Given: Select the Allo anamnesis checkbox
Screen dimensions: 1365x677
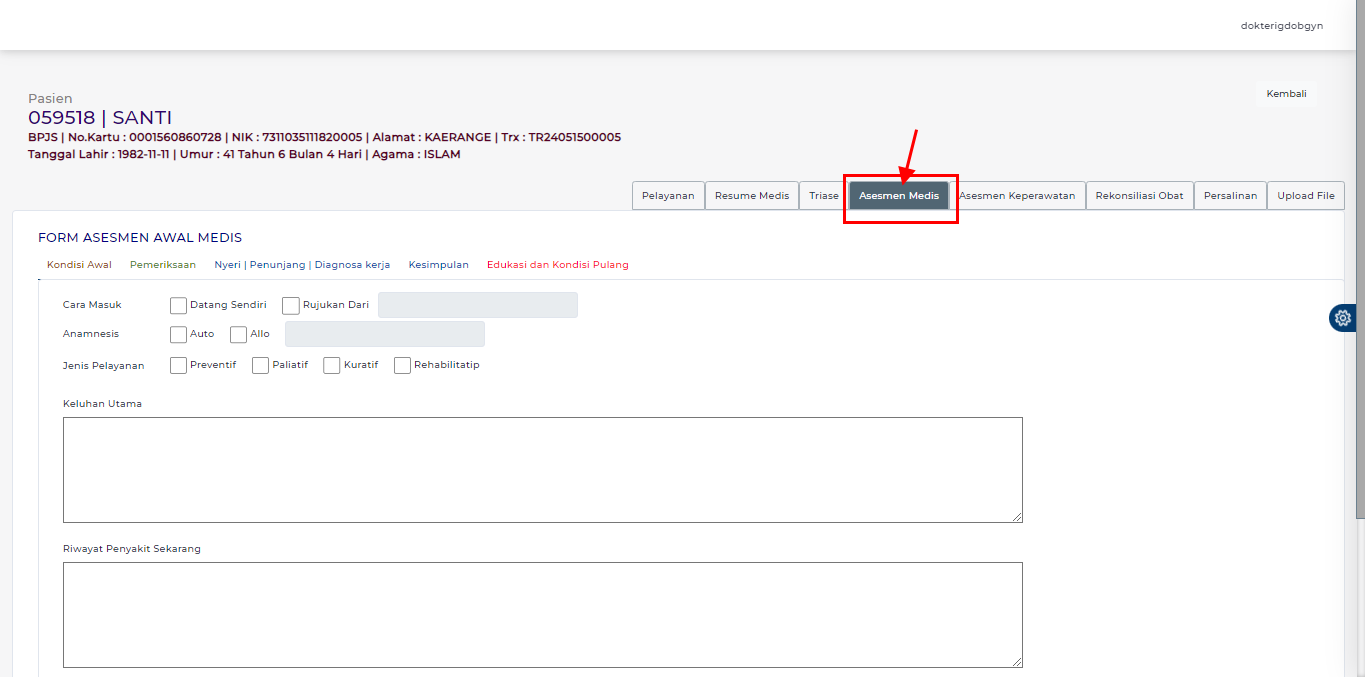Looking at the screenshot, I should 238,334.
